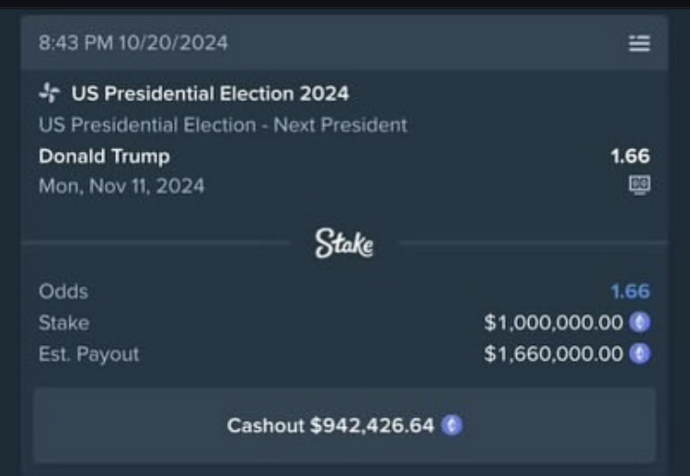Click the coin icon next to $1,000,000.00
Viewport: 691px width, 476px height.
[x=640, y=323]
